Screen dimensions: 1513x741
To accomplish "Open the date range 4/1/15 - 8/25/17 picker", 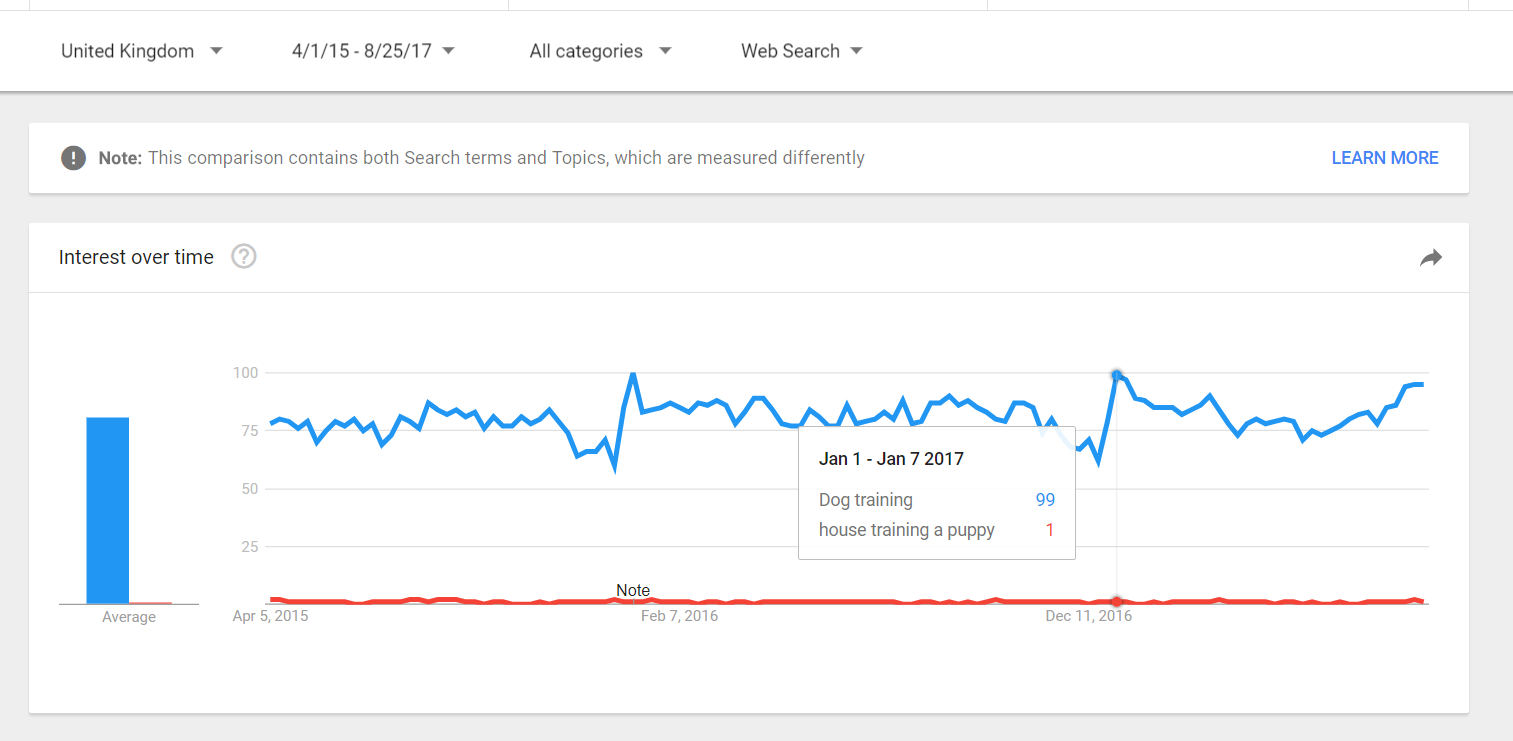I will [371, 50].
